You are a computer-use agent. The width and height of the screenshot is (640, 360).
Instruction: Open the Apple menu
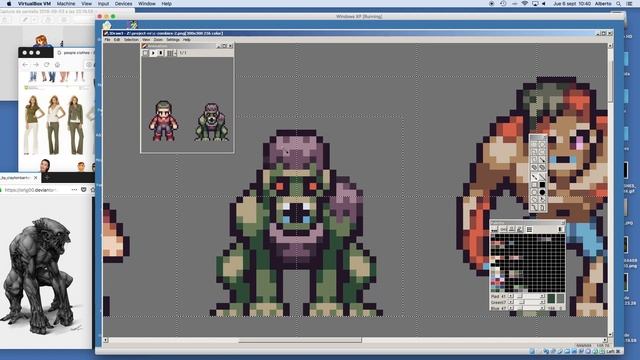pos(9,4)
